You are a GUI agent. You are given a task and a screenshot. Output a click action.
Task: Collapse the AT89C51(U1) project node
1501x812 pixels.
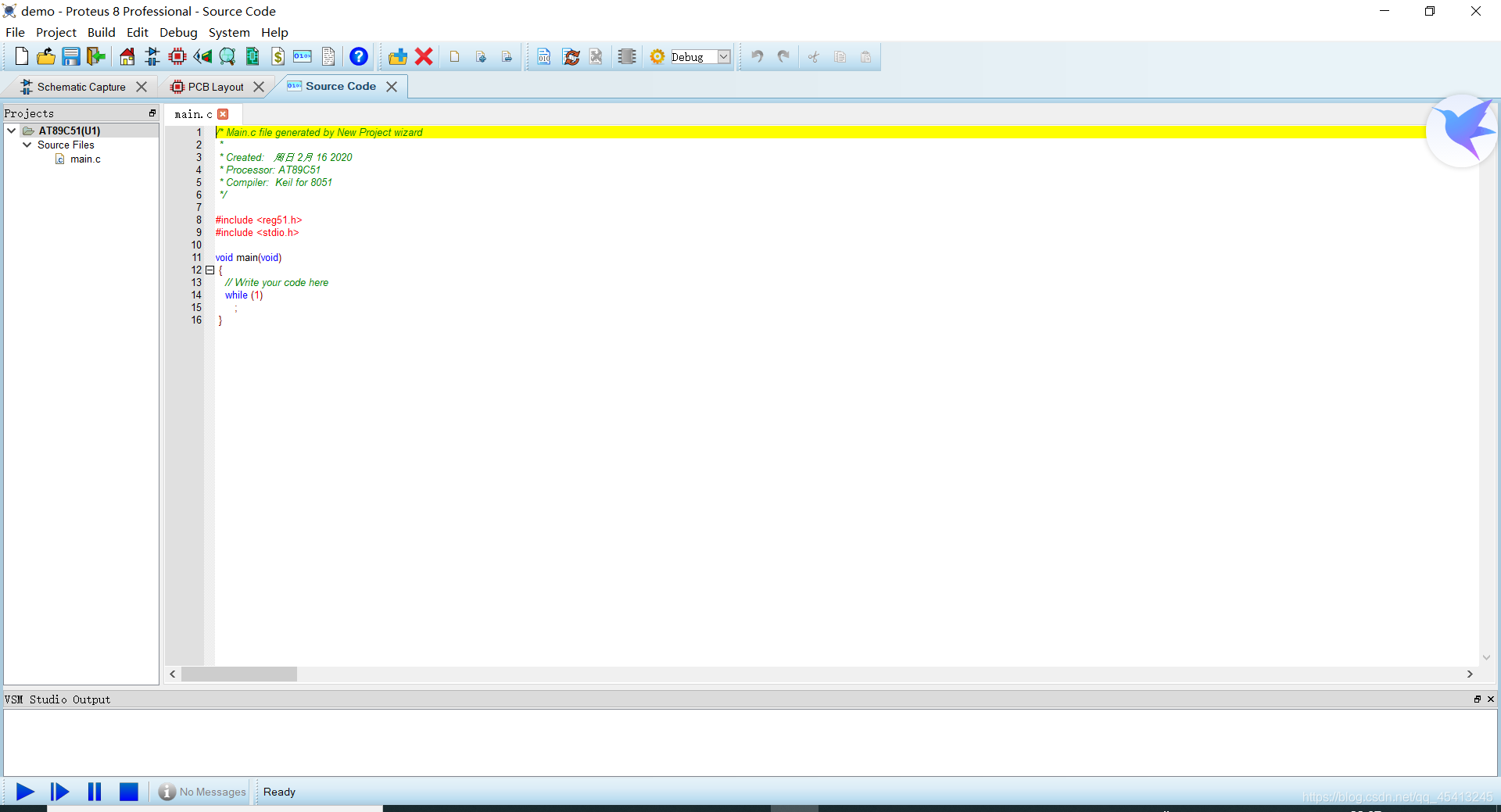point(12,131)
